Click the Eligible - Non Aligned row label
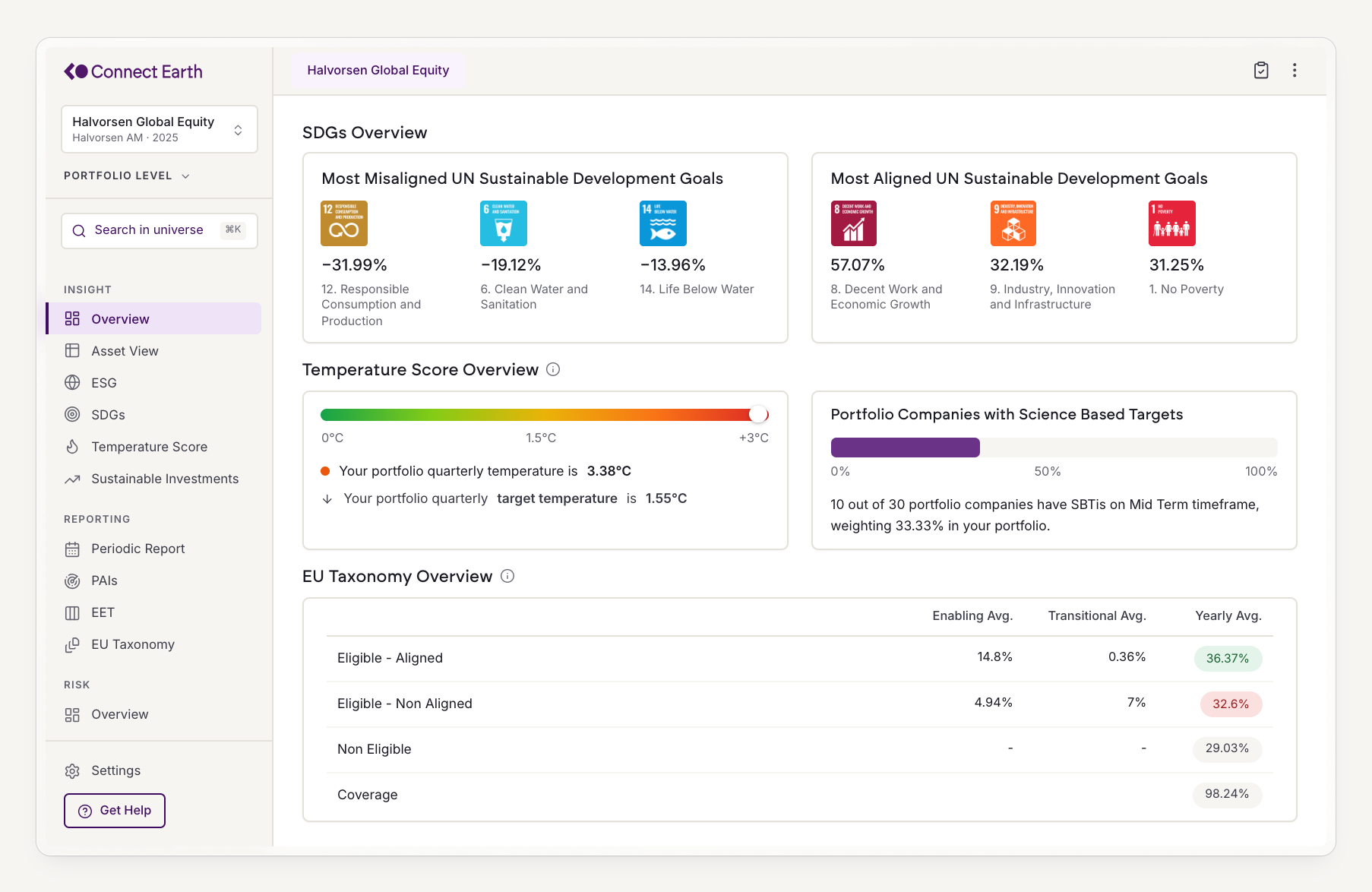Screen dimensions: 1372x892 coord(405,704)
